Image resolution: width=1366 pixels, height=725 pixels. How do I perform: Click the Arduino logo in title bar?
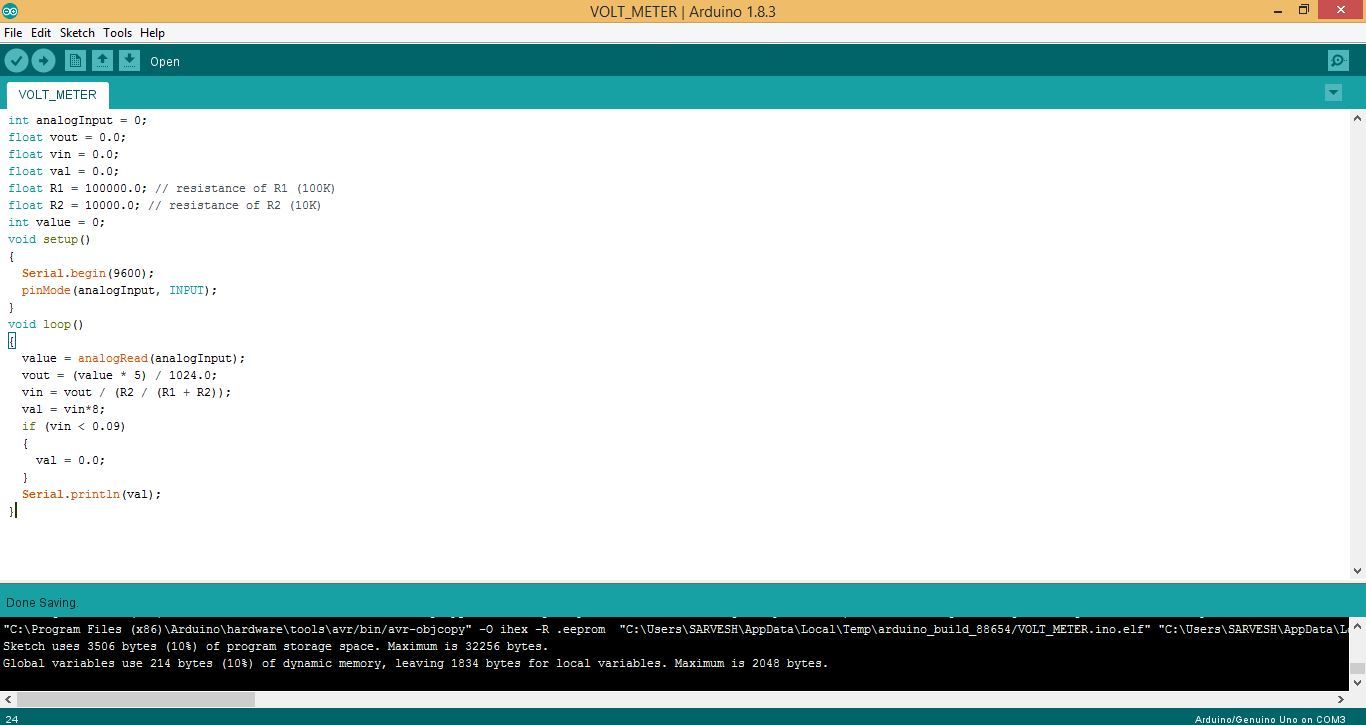[x=10, y=11]
